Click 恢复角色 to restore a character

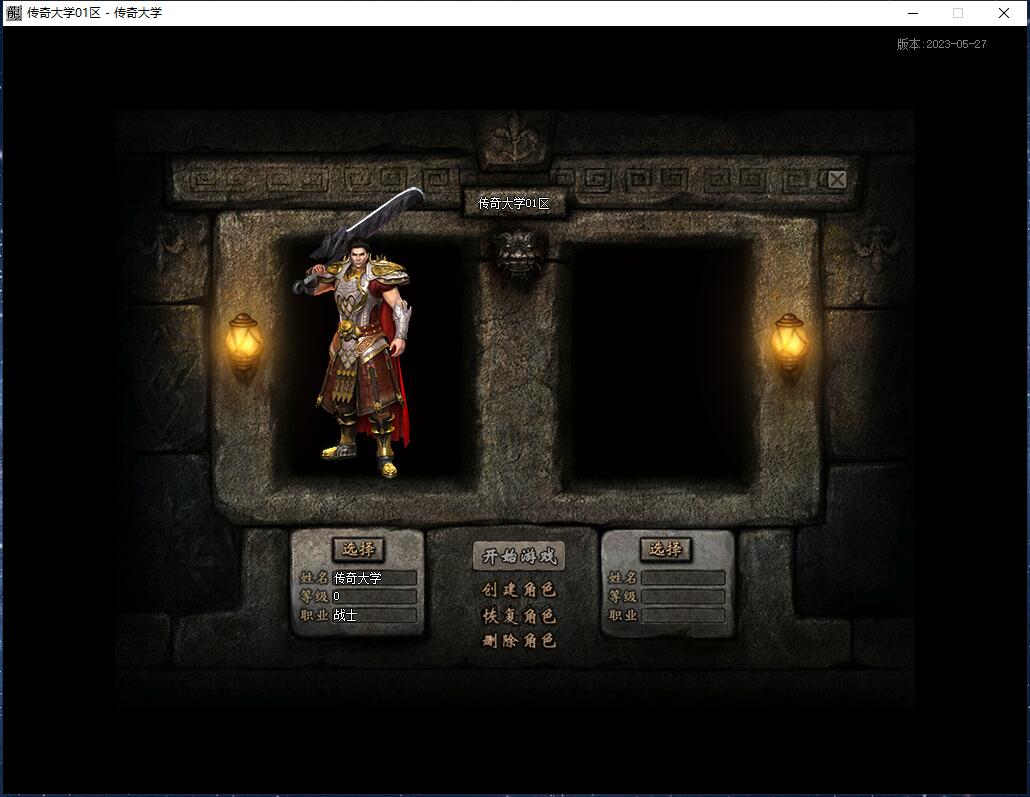(519, 616)
